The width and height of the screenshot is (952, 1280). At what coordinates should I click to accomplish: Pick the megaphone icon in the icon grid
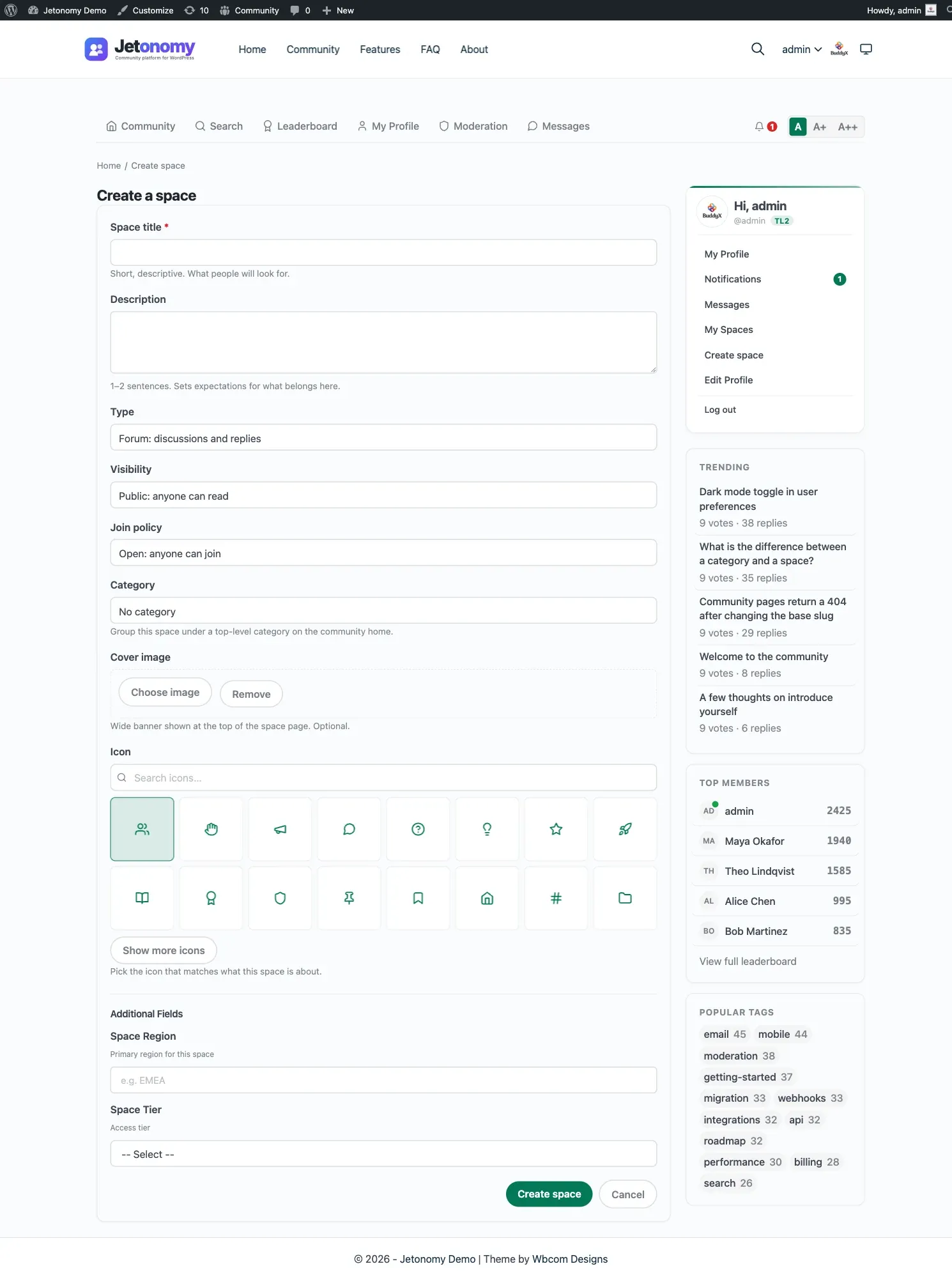pyautogui.click(x=280, y=829)
